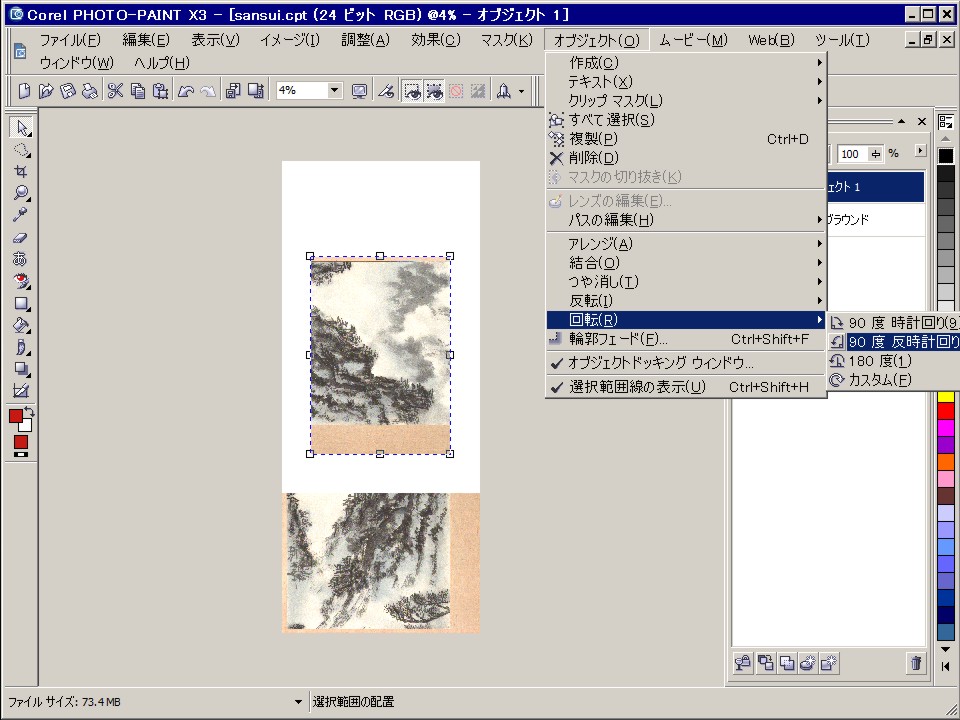Choose 180 度(1) rotation

click(x=893, y=361)
